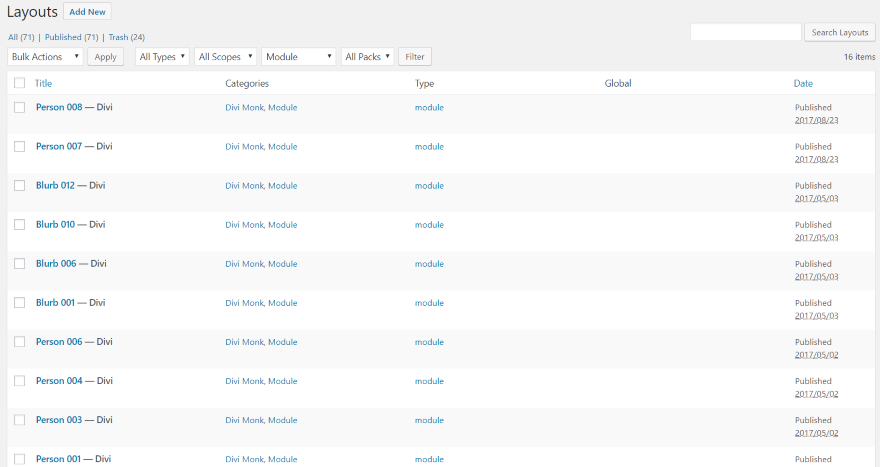Click the Categories column header
Viewport: 880px width, 467px height.
247,83
